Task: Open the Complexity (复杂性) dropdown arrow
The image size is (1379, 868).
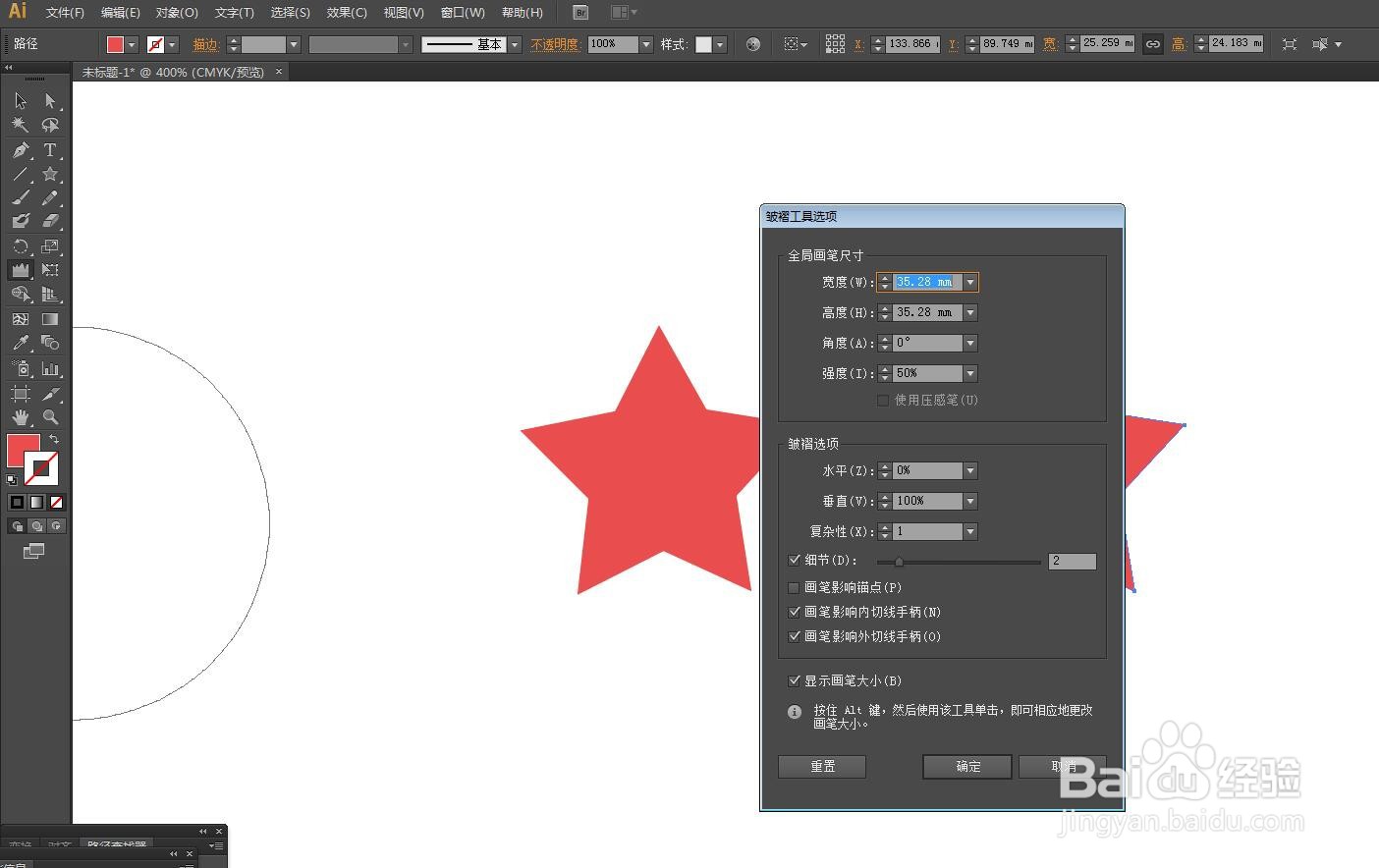Action: pyautogui.click(x=970, y=531)
